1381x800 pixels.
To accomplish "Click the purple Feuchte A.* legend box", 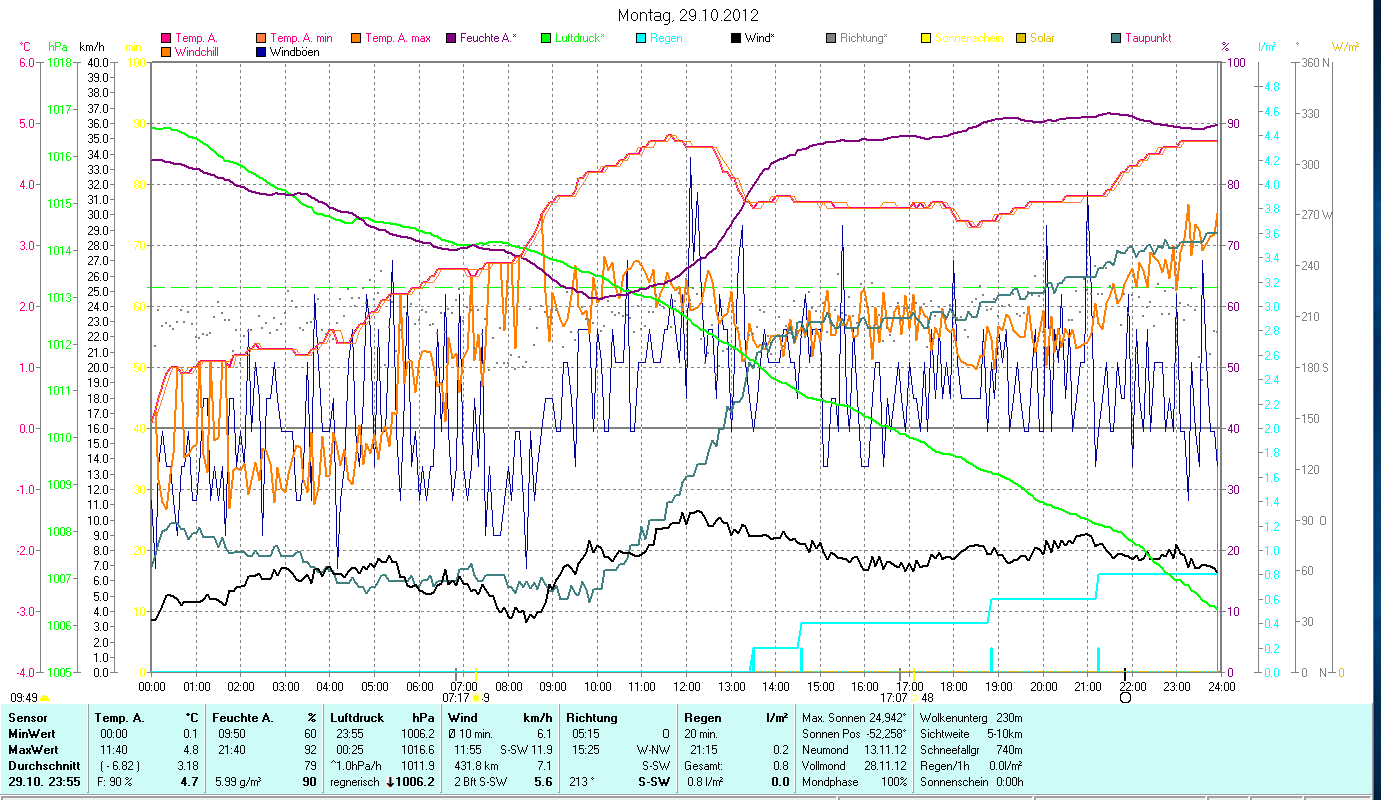I will tap(451, 39).
